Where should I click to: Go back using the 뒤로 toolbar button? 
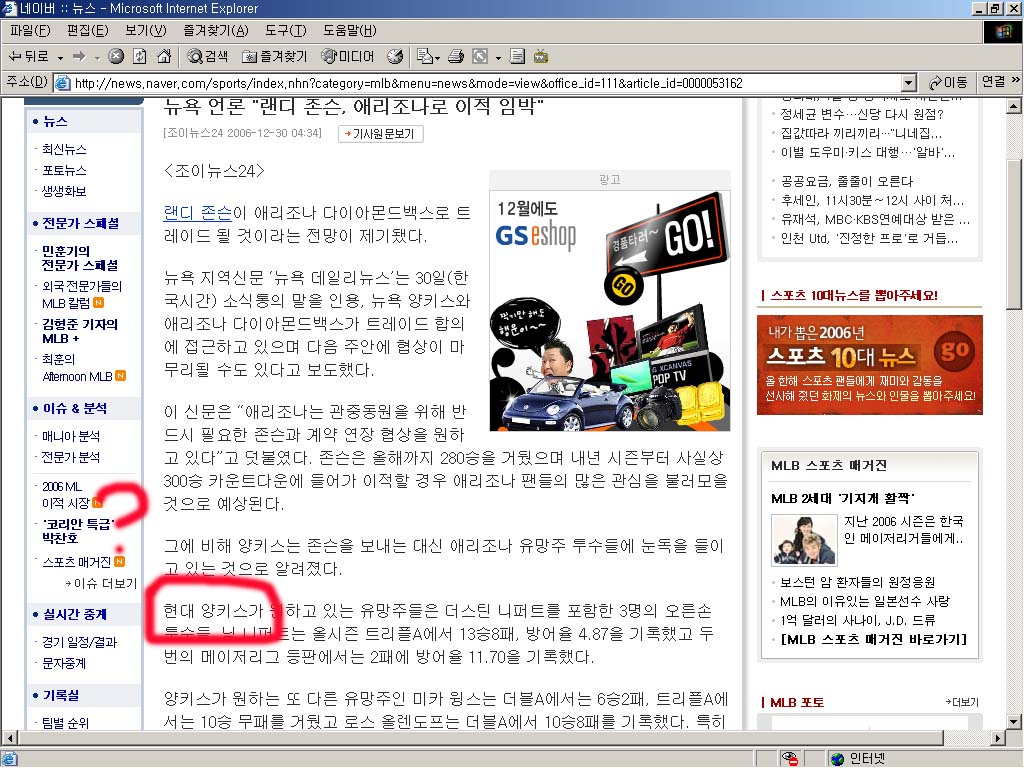pyautogui.click(x=28, y=57)
